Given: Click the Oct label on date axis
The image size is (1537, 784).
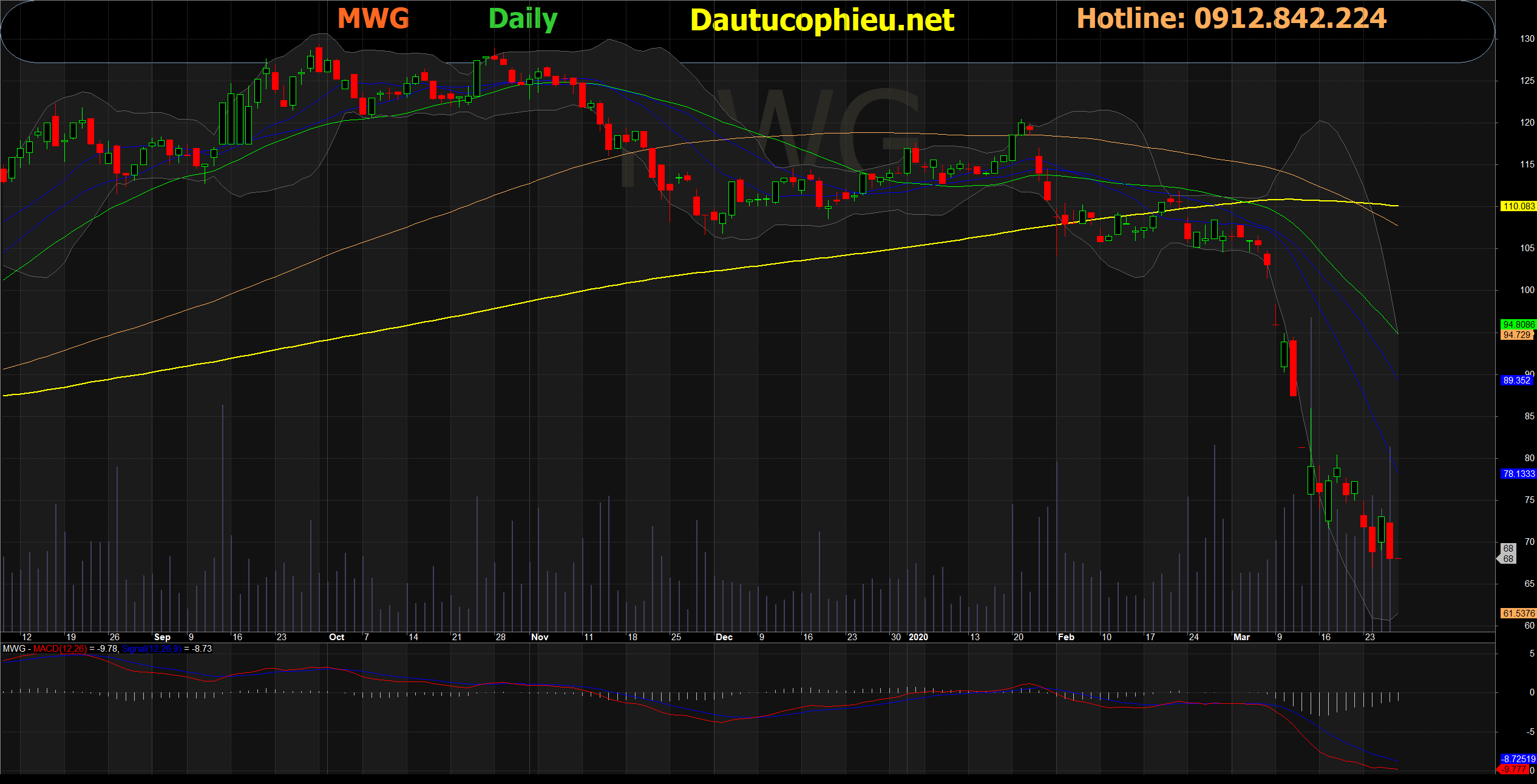Looking at the screenshot, I should [336, 637].
